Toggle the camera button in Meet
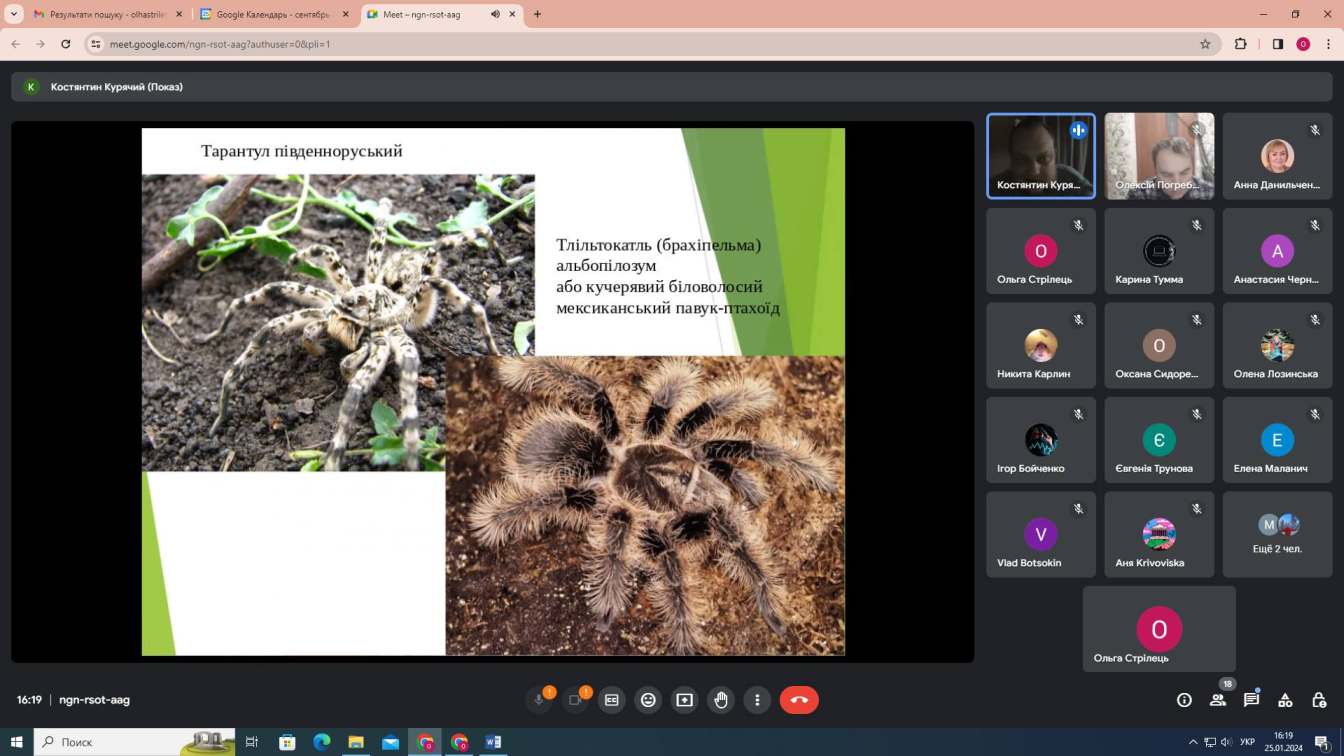This screenshot has height=756, width=1344. click(575, 700)
